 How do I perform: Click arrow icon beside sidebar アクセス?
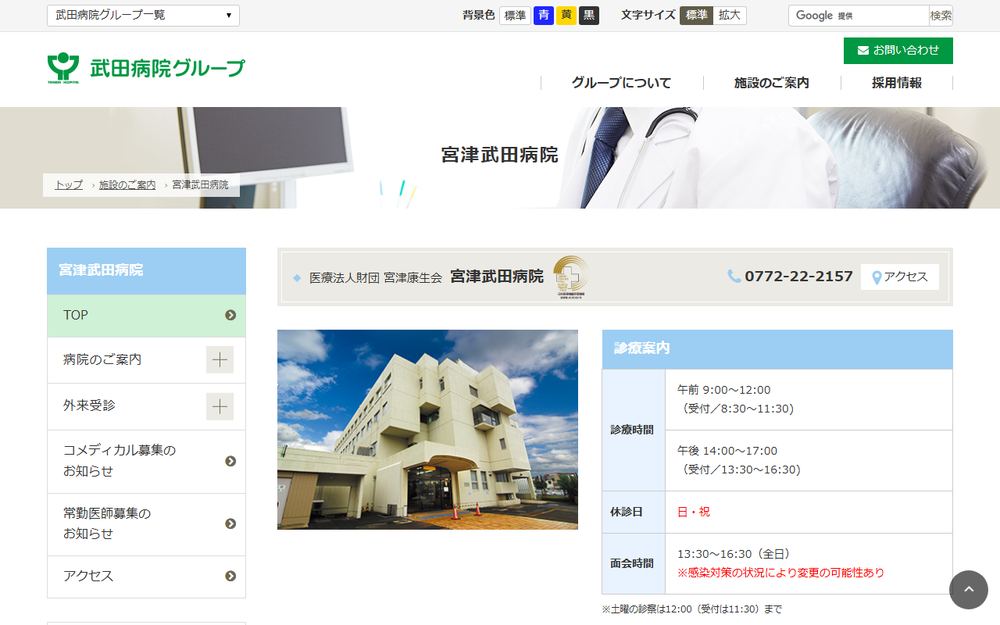(230, 576)
